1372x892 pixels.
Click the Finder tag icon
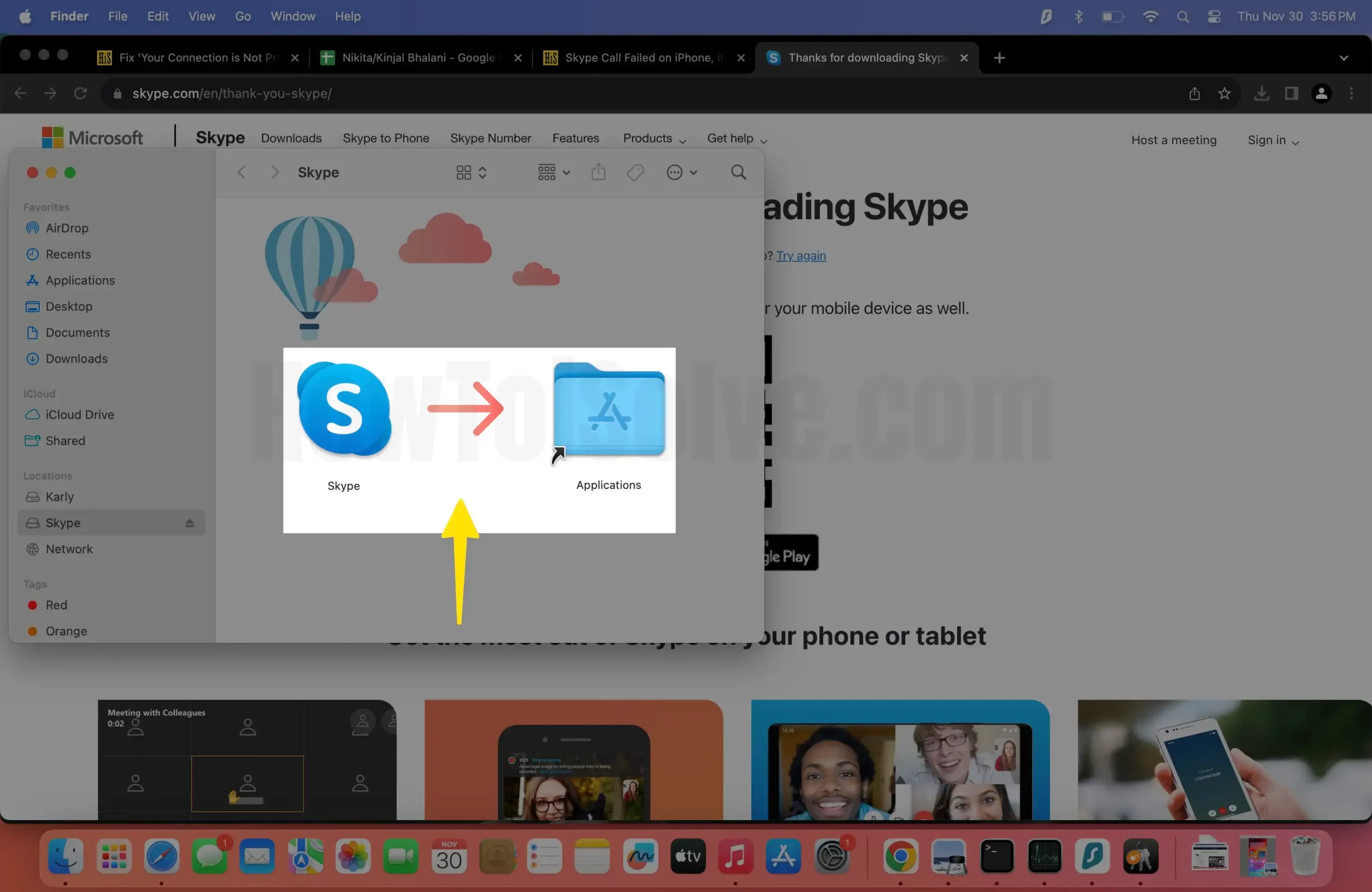635,173
